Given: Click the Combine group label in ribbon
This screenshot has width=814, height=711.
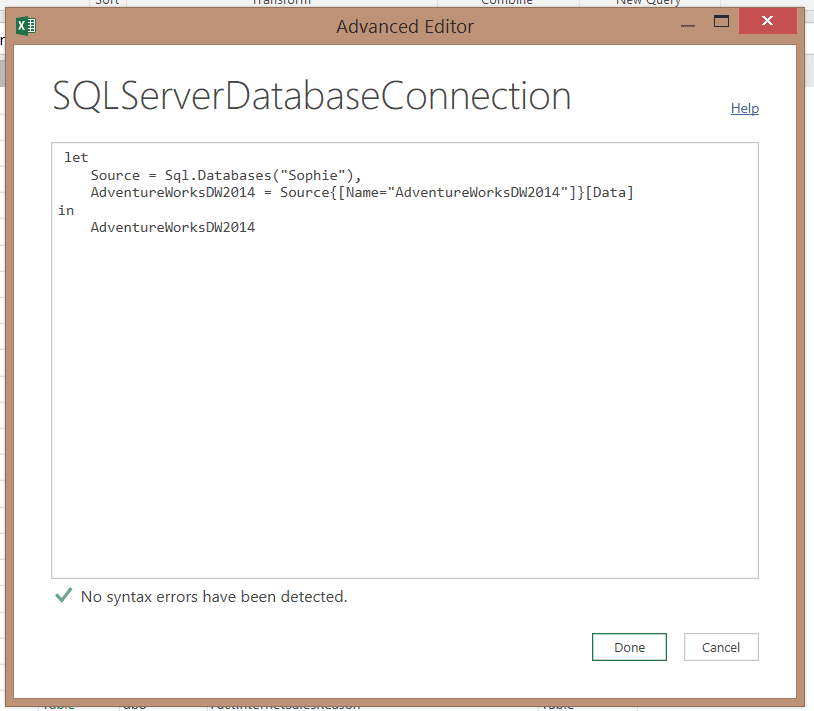Looking at the screenshot, I should [x=506, y=3].
